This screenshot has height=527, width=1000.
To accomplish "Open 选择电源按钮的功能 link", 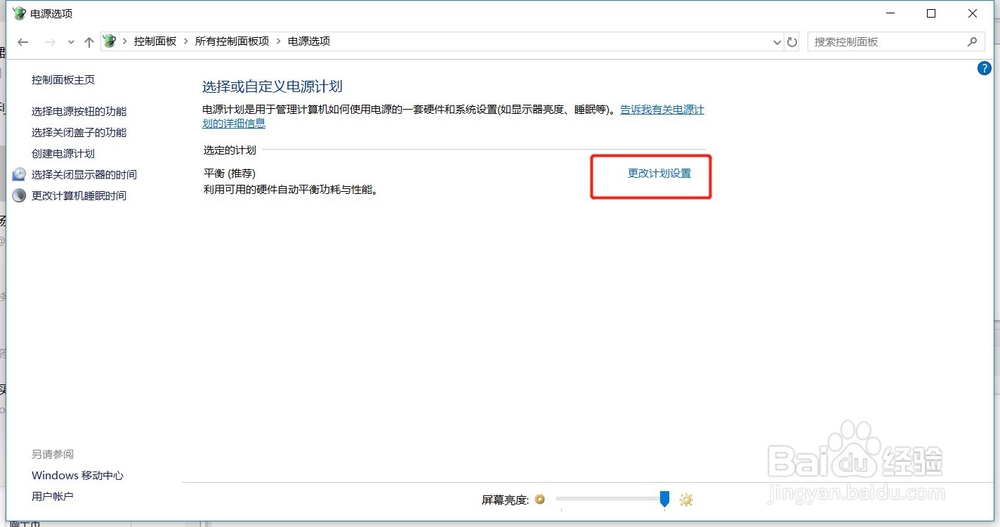I will click(x=79, y=112).
